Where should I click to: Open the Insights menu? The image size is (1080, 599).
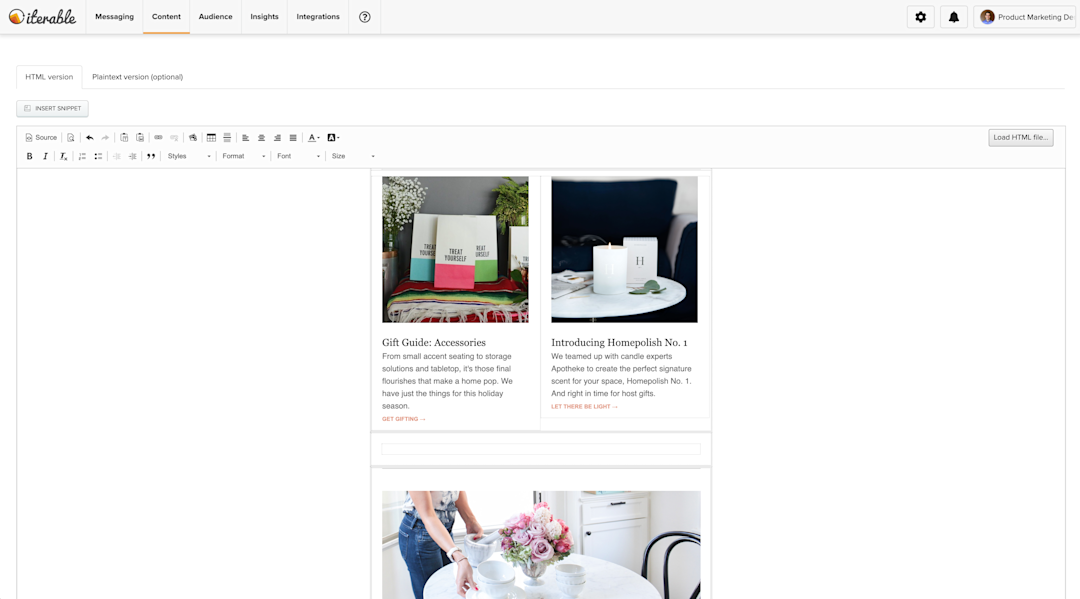264,17
